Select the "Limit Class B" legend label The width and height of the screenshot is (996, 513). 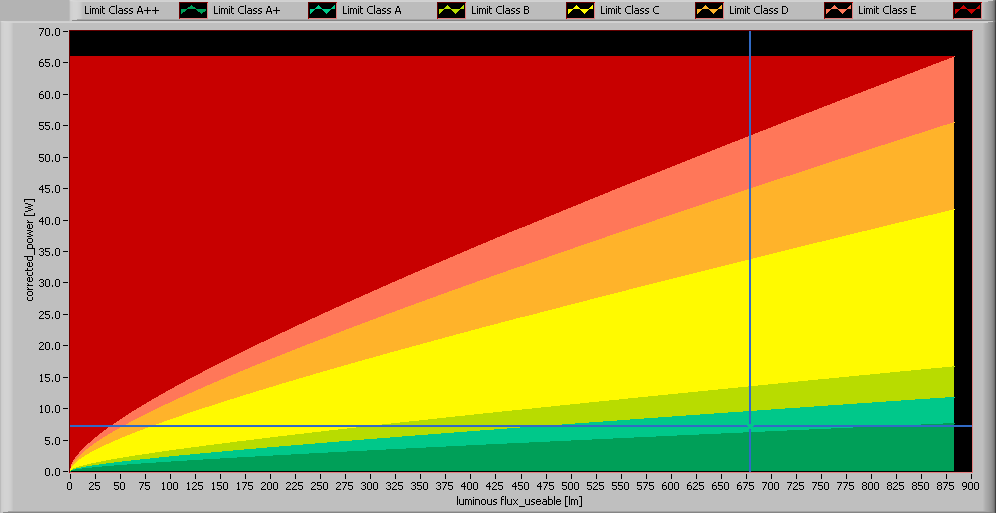pos(500,11)
